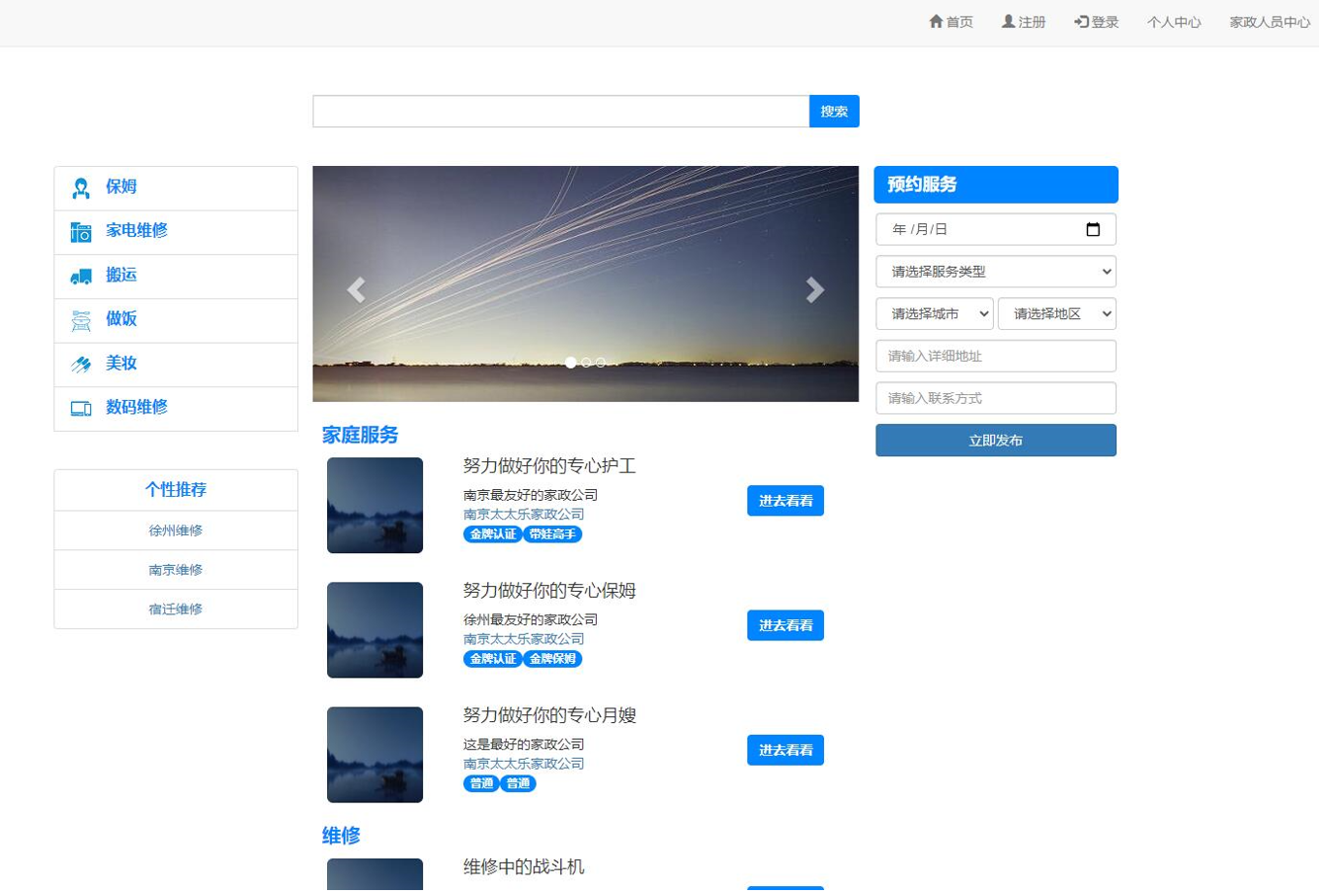Image resolution: width=1327 pixels, height=896 pixels.
Task: Select 数码维修 category in sidebar
Action: click(x=177, y=410)
